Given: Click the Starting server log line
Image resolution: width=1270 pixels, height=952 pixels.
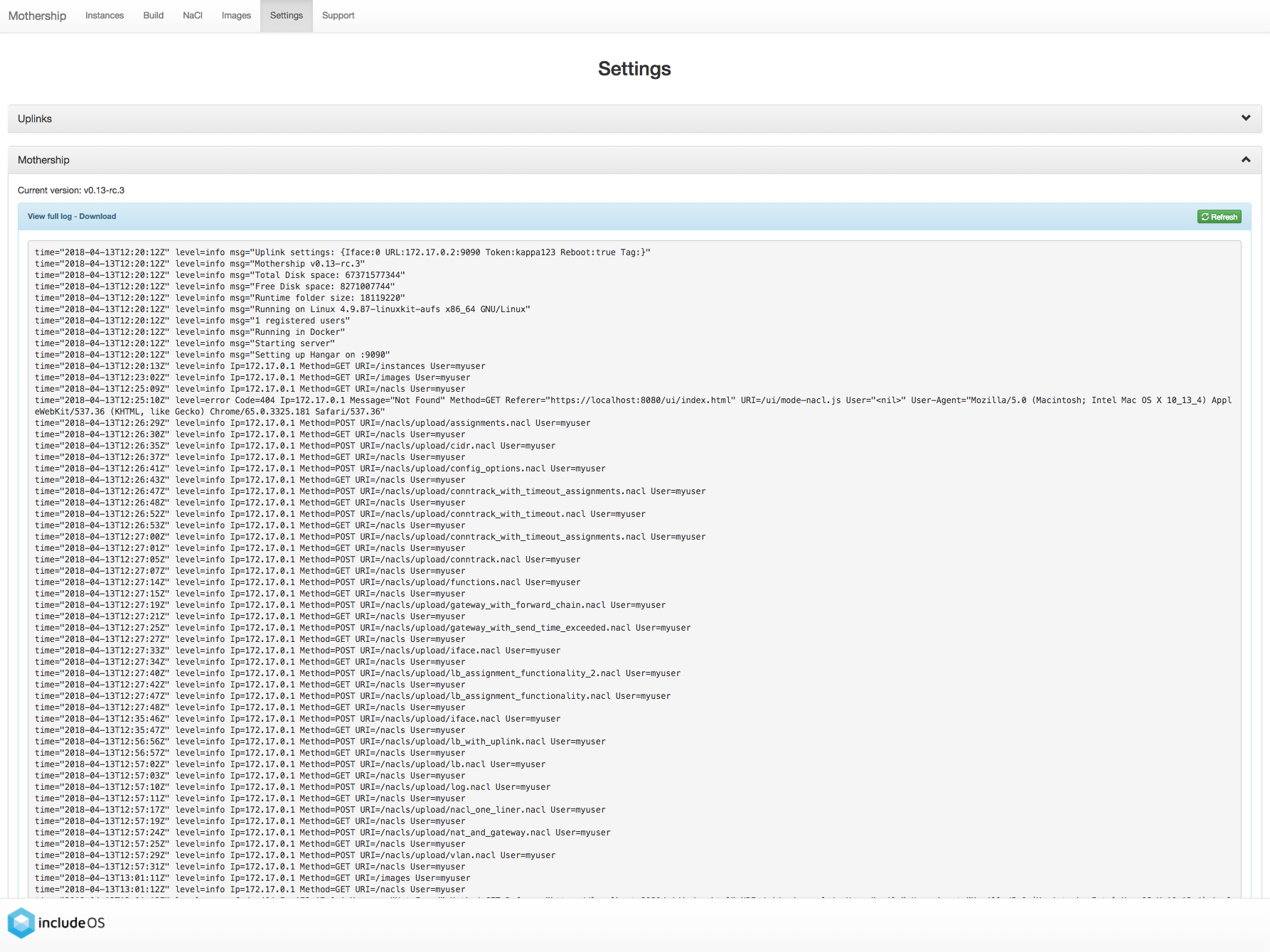Looking at the screenshot, I should (185, 343).
